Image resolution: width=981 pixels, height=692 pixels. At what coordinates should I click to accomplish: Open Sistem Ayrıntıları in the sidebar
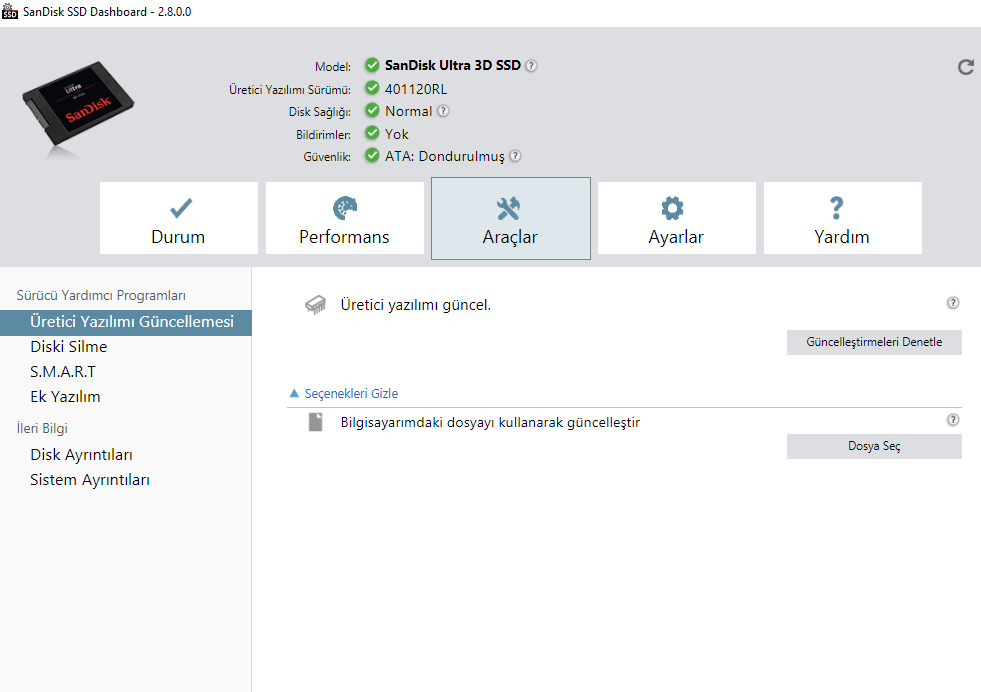pos(90,480)
